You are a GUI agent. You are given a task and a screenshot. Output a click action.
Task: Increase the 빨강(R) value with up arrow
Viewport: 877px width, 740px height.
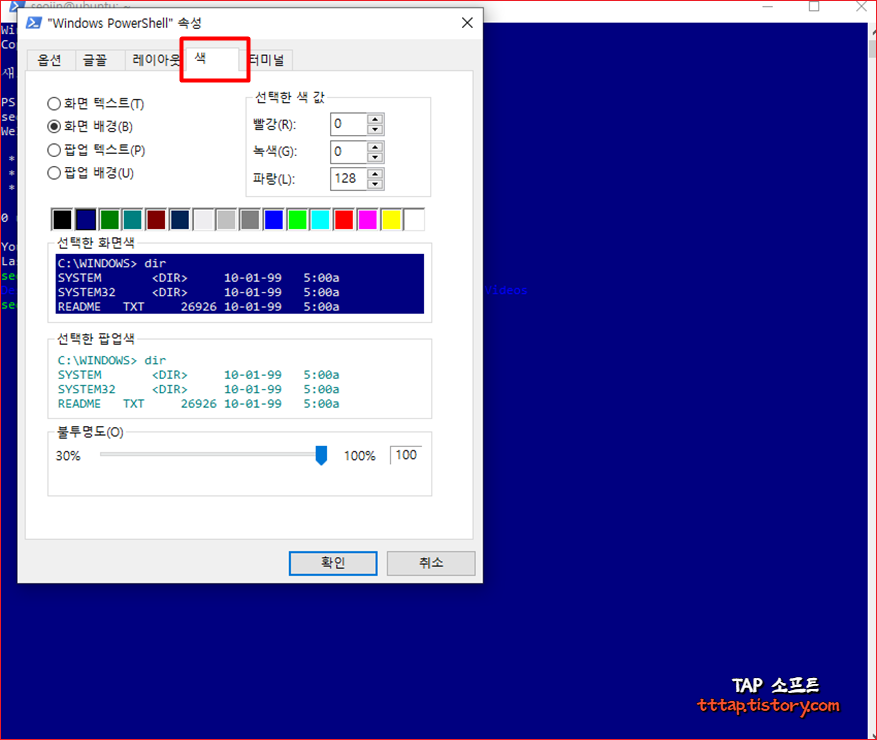(375, 119)
